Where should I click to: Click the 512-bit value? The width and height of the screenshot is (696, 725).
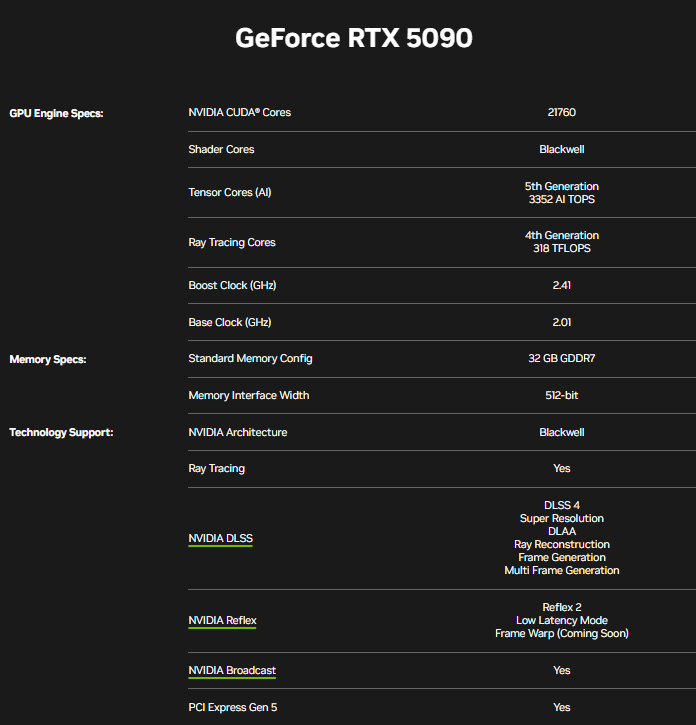561,395
